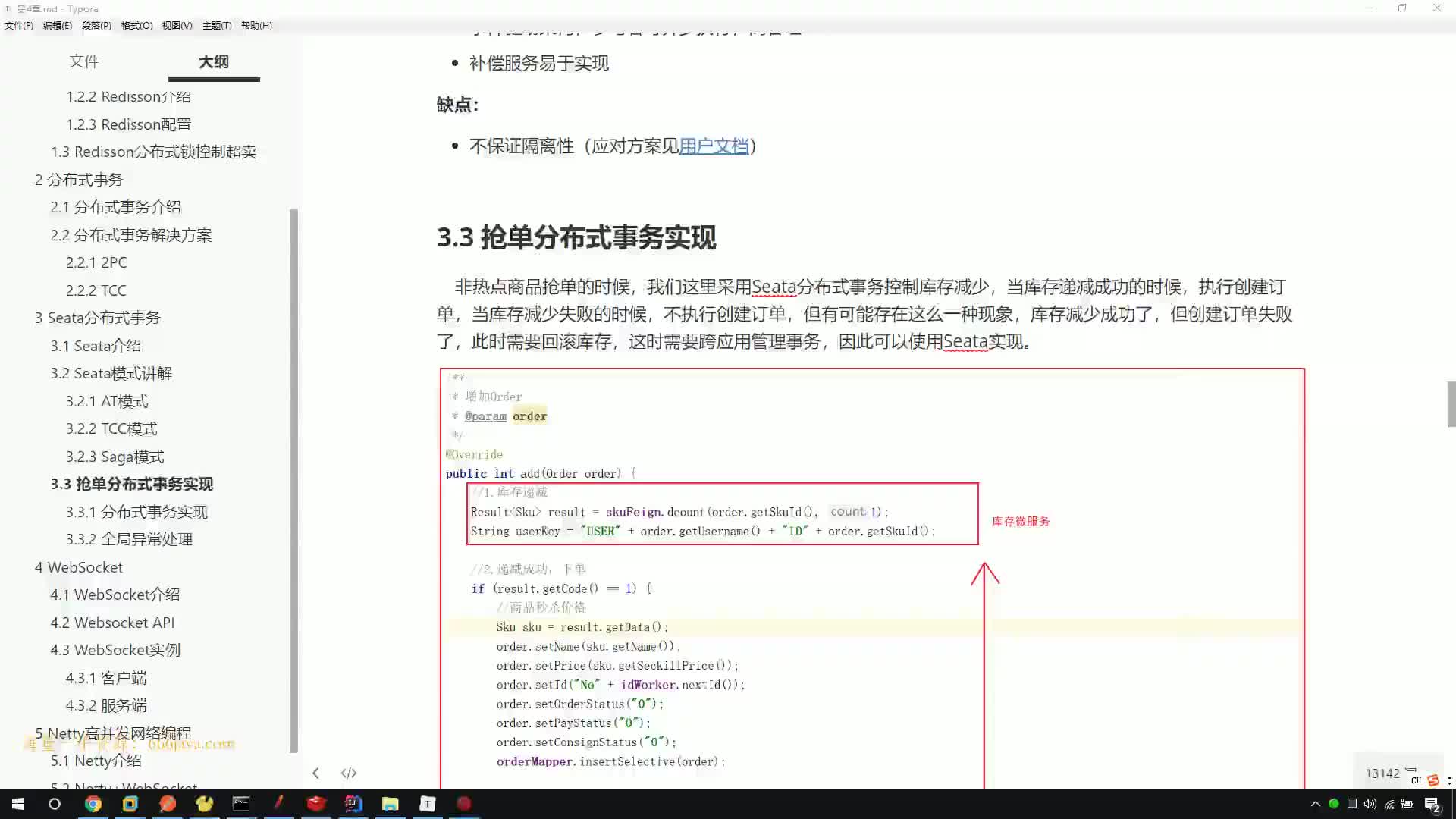1456x819 pixels.
Task: Navigate to 4.2 Websocket API
Action: click(x=112, y=623)
